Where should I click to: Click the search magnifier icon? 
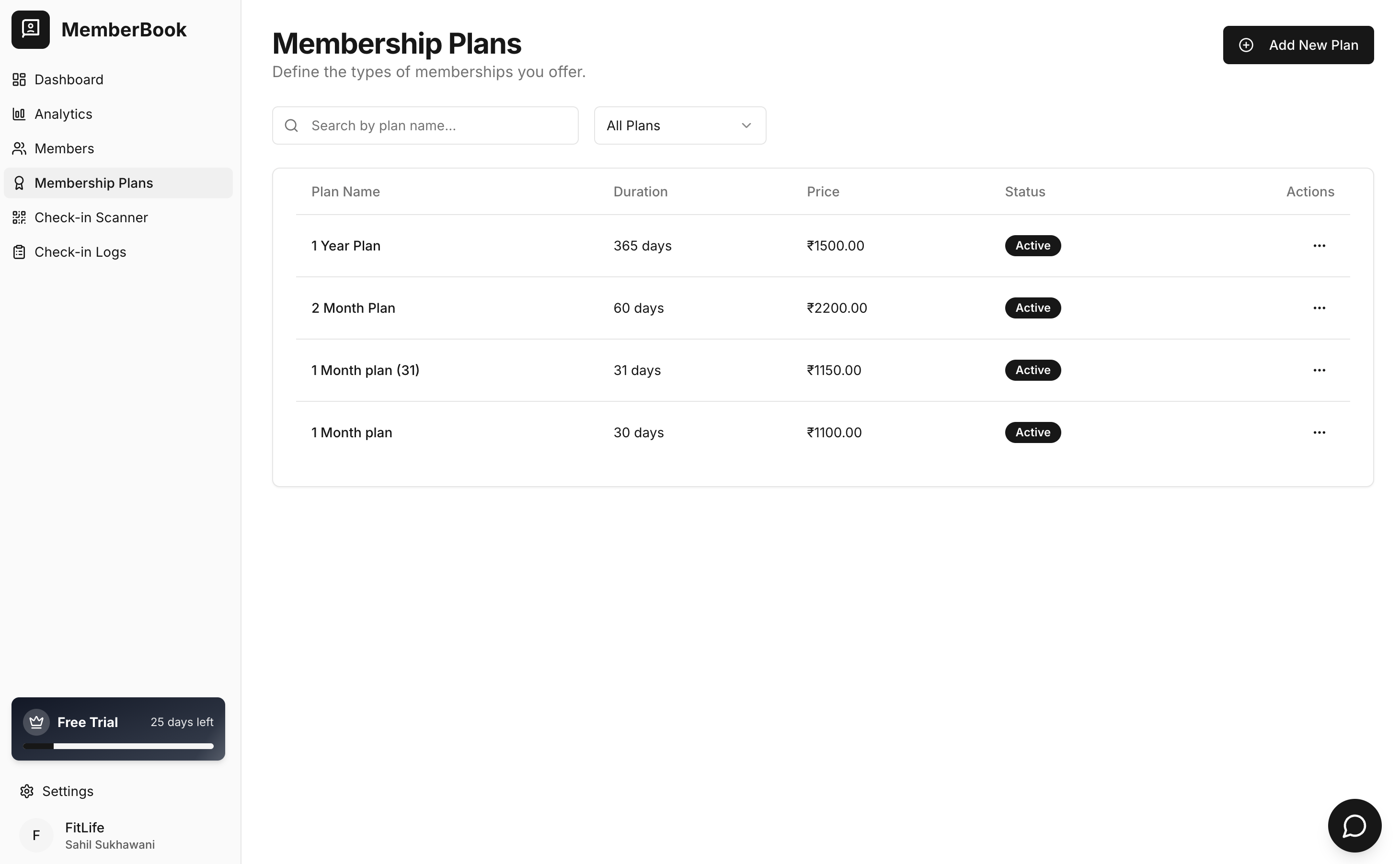pyautogui.click(x=292, y=125)
